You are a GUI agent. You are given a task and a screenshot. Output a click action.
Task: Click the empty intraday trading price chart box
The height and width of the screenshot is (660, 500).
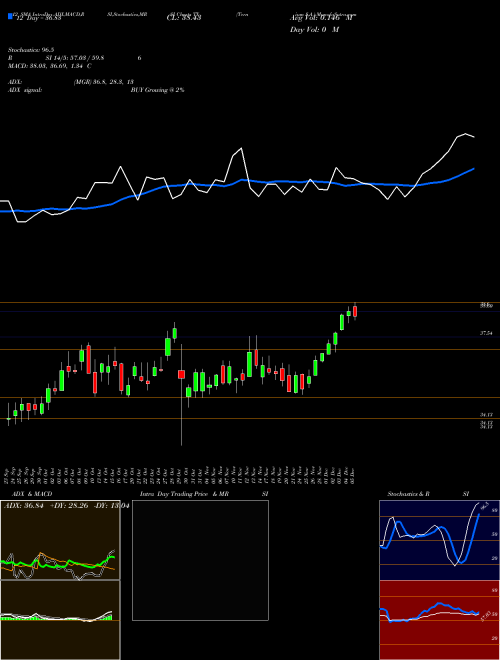pyautogui.click(x=200, y=560)
